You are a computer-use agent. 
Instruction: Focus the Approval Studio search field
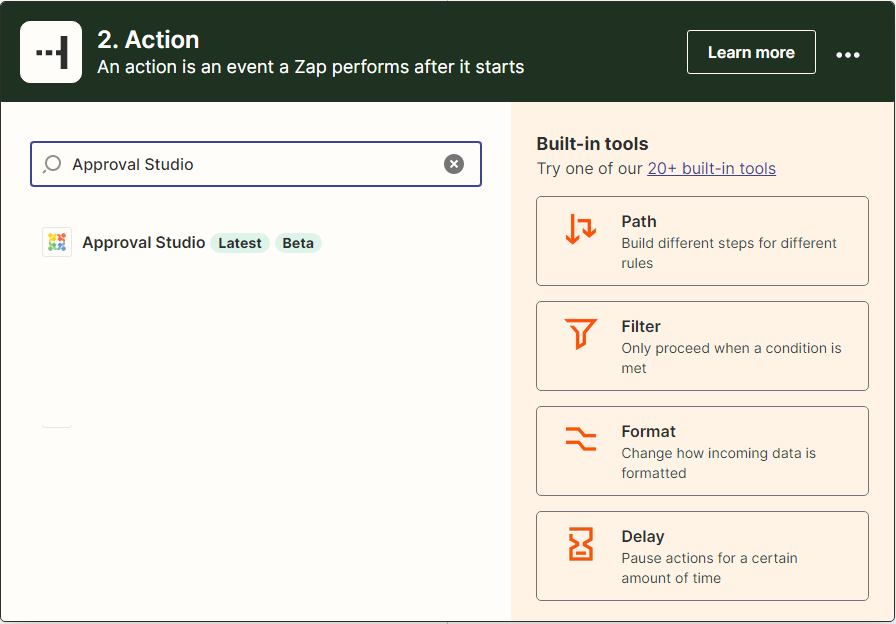[250, 164]
